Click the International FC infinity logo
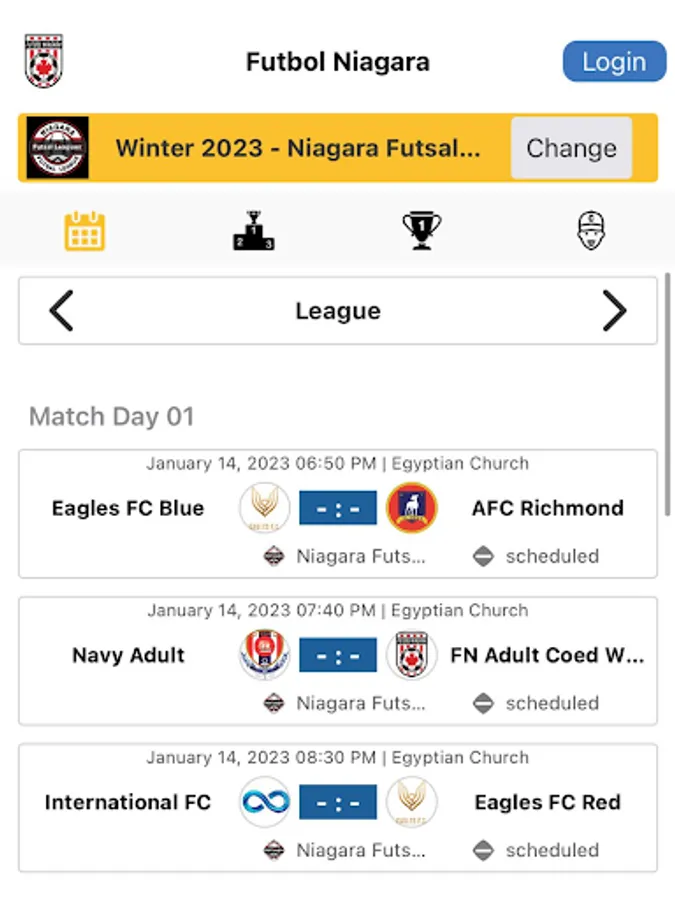The width and height of the screenshot is (675, 900). [265, 802]
